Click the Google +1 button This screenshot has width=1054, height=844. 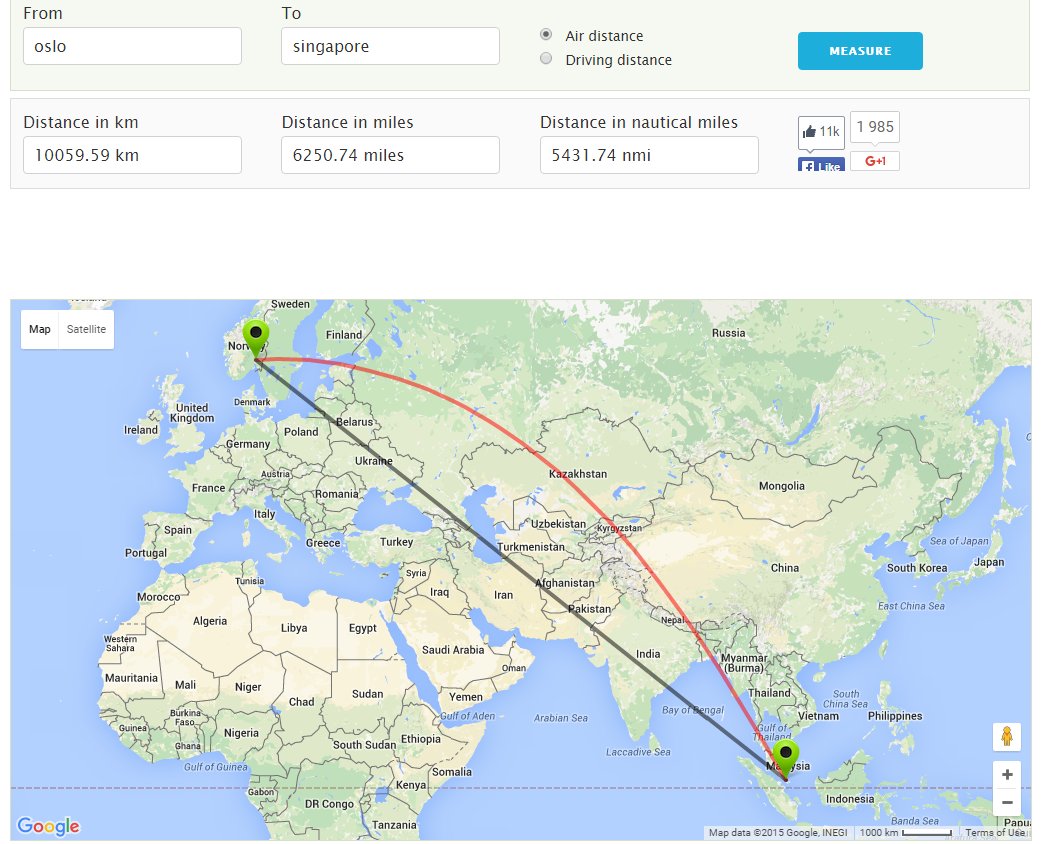(875, 161)
